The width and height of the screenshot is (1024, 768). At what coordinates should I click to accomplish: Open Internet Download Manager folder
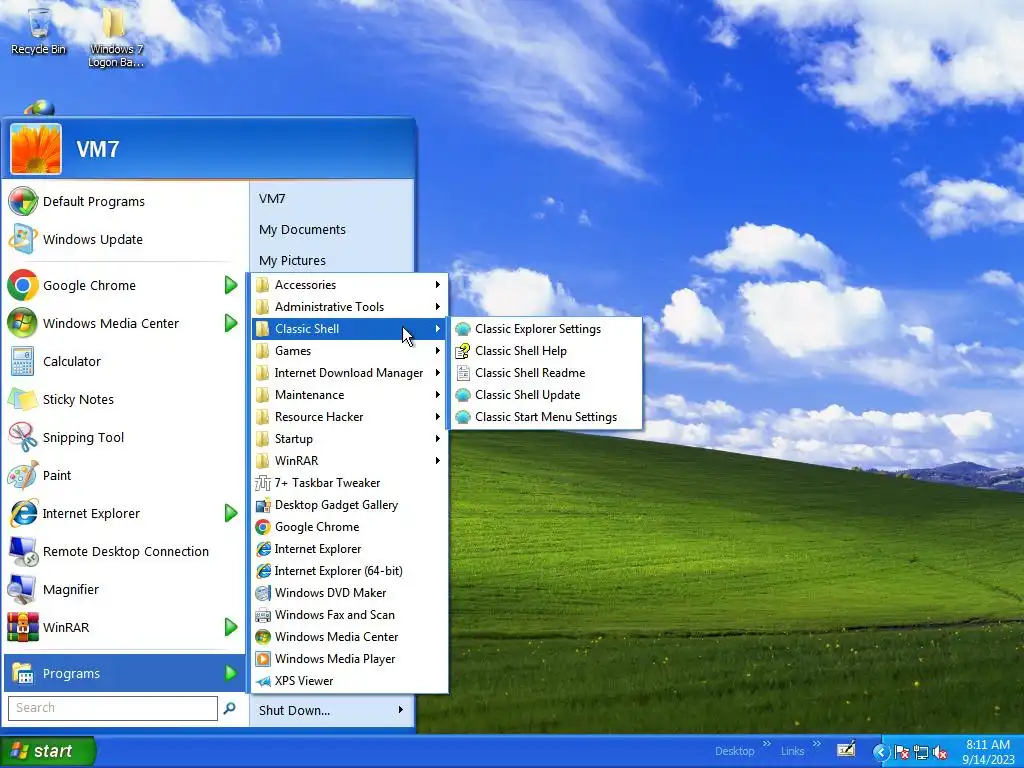(x=349, y=373)
